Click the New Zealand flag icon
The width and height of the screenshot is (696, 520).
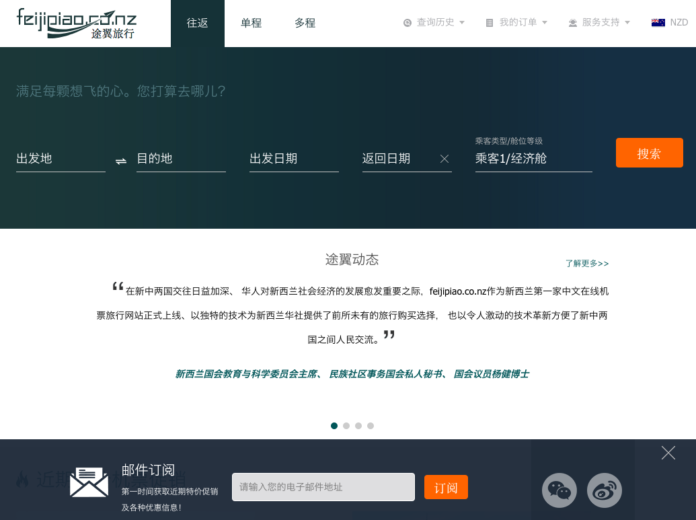[658, 22]
